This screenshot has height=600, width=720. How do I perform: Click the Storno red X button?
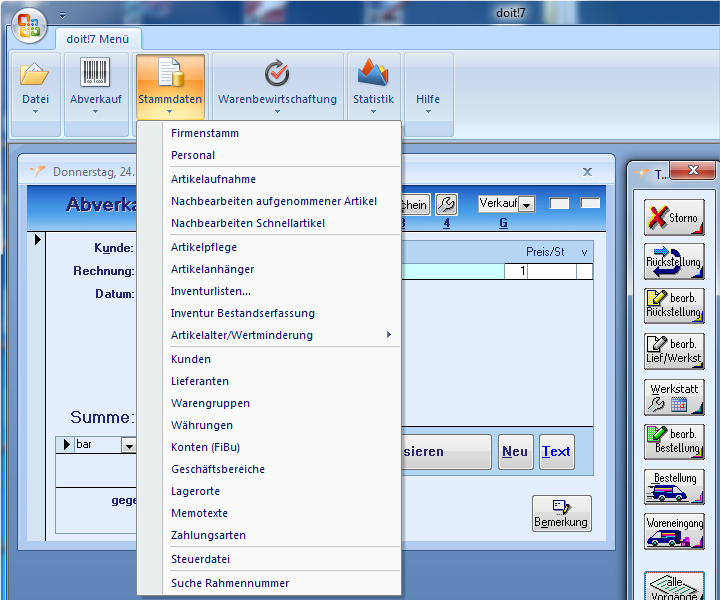(674, 217)
